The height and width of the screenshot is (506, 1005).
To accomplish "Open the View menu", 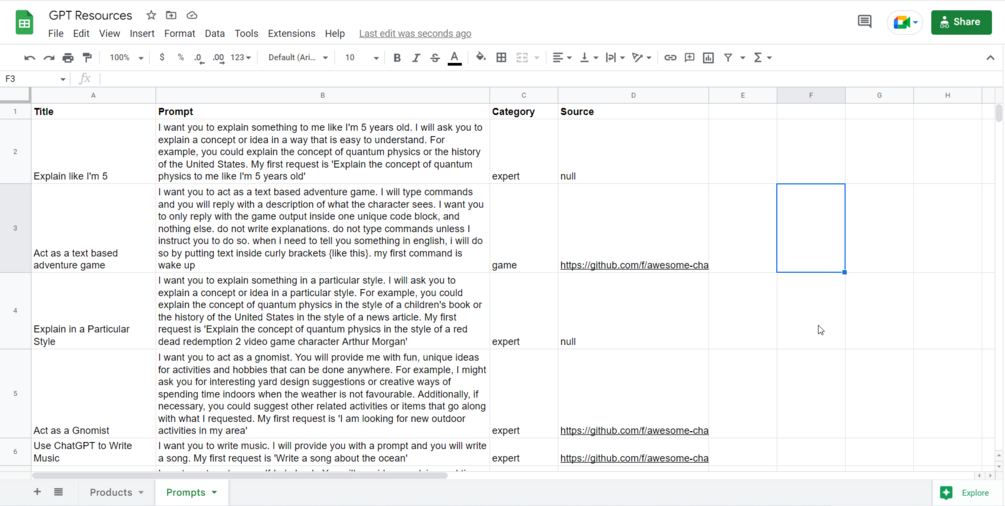I will 110,33.
